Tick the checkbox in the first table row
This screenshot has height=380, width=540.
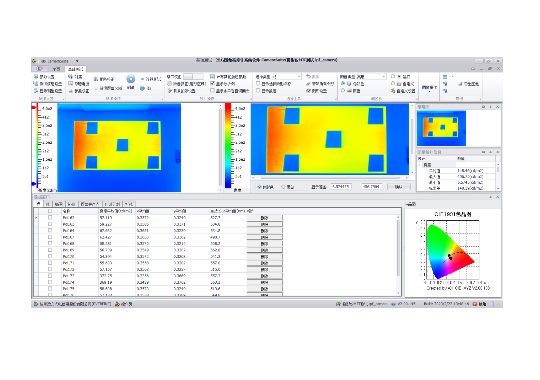[x=50, y=217]
